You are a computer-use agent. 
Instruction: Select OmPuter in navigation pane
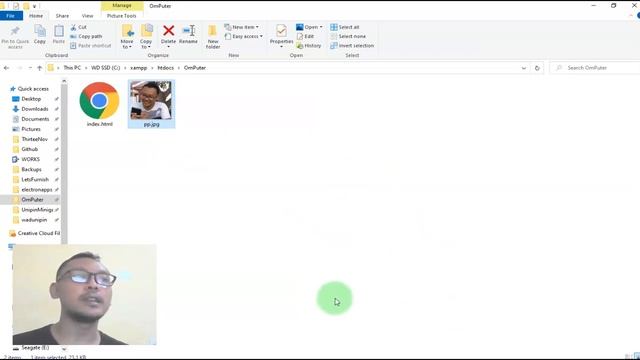[x=32, y=200]
